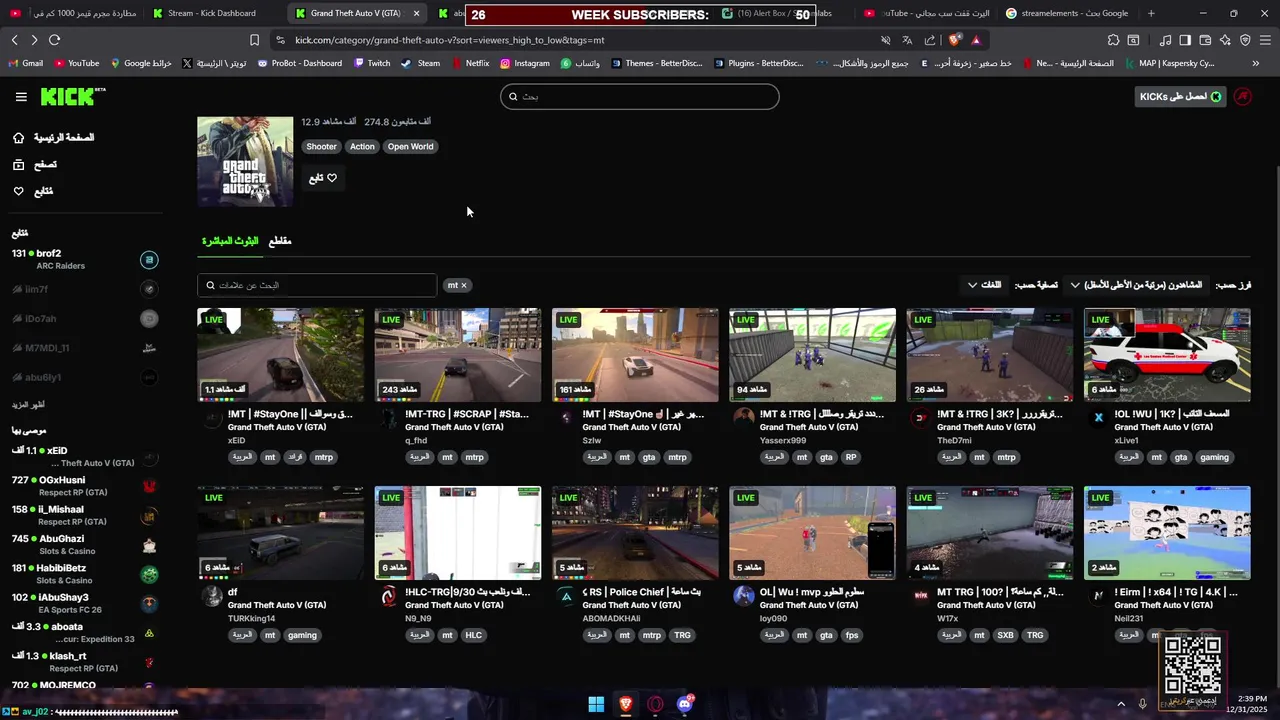Go back in browser history
The image size is (1280, 720).
point(14,40)
